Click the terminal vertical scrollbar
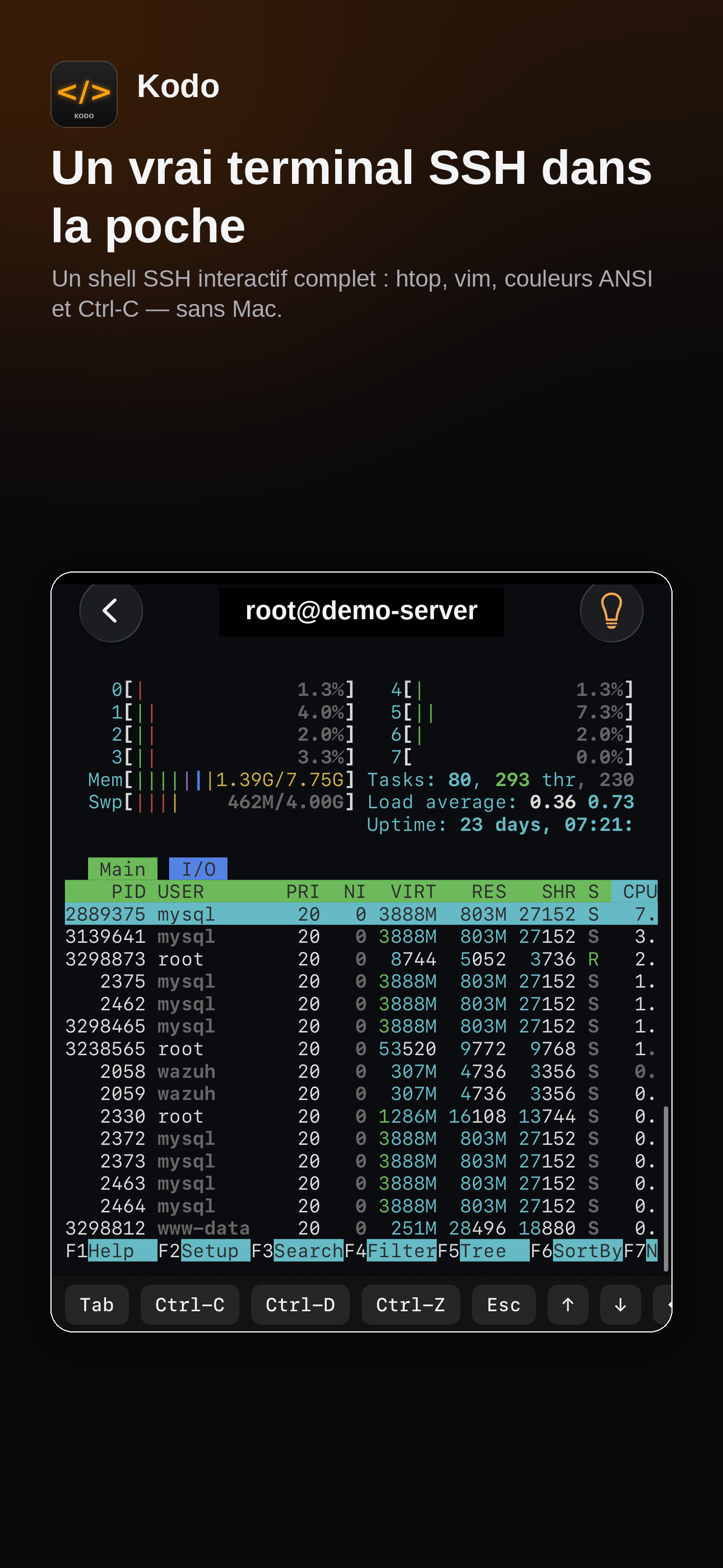The height and width of the screenshot is (1568, 723). click(666, 1188)
